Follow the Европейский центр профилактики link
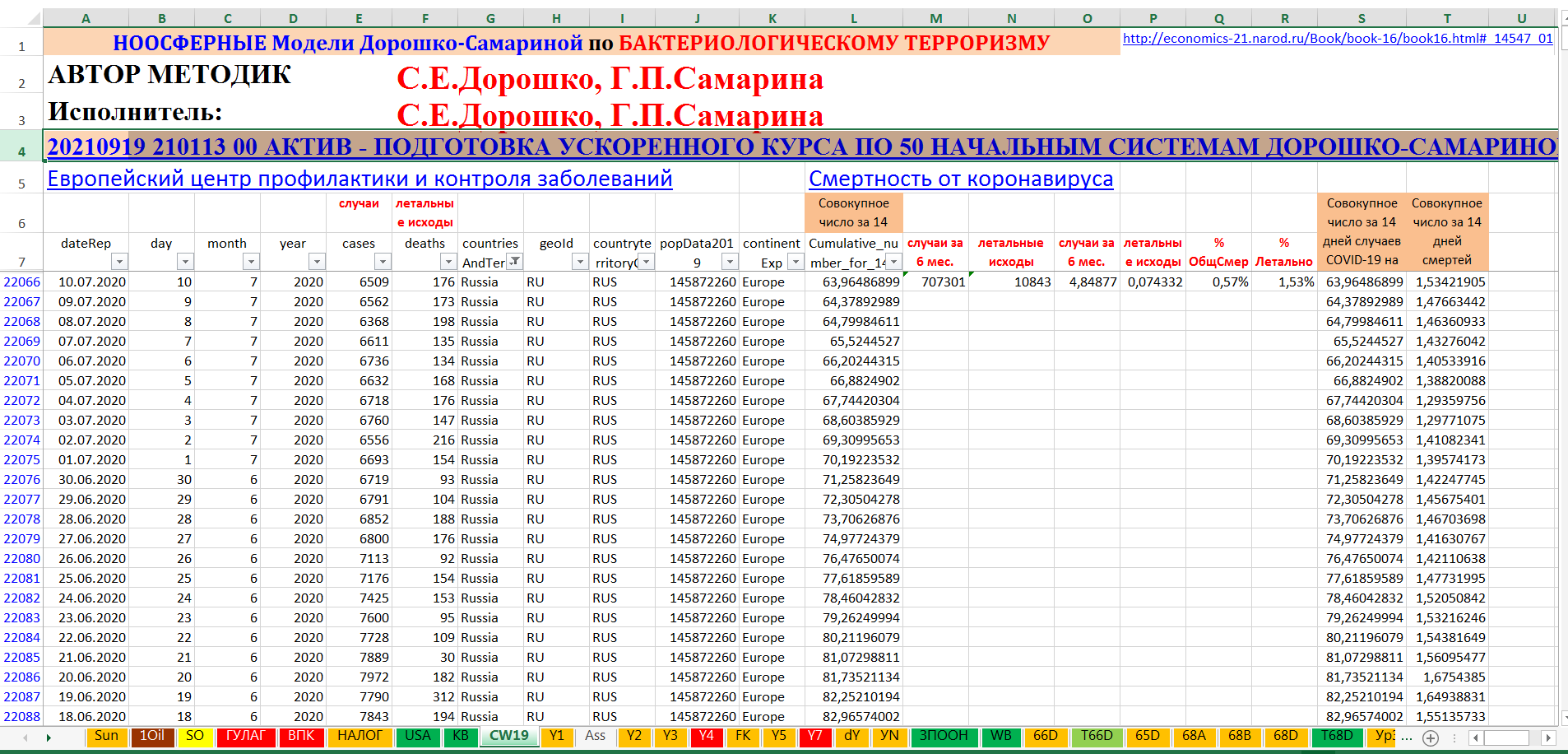Viewport: 1568px width, 754px height. (x=360, y=179)
